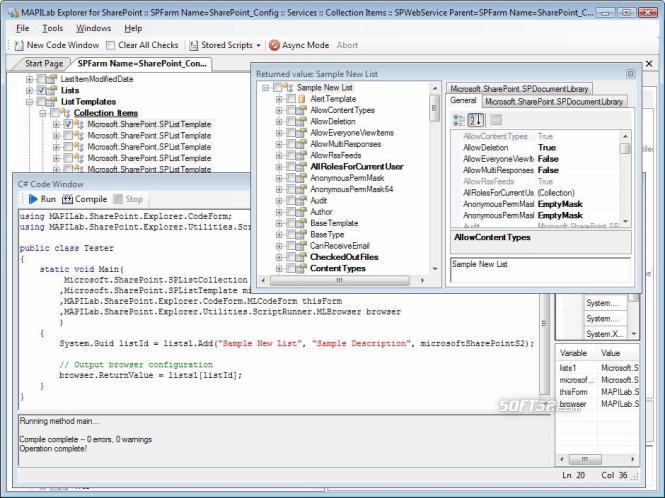Screen dimensions: 665x498
Task: Check the Sample New List checkbox
Action: pyautogui.click(x=278, y=87)
